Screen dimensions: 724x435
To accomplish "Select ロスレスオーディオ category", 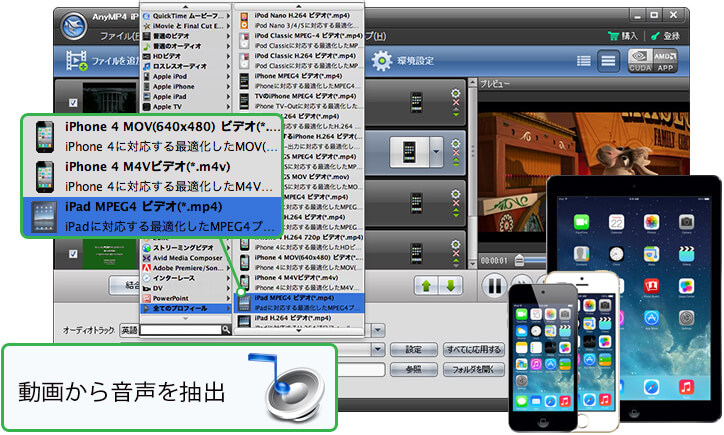I will 186,66.
